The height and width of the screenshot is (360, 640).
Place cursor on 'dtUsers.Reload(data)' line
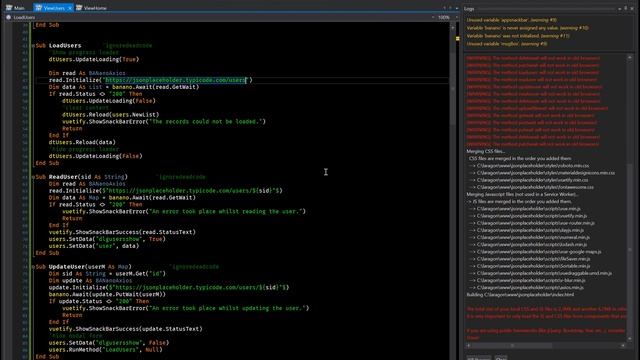82,142
